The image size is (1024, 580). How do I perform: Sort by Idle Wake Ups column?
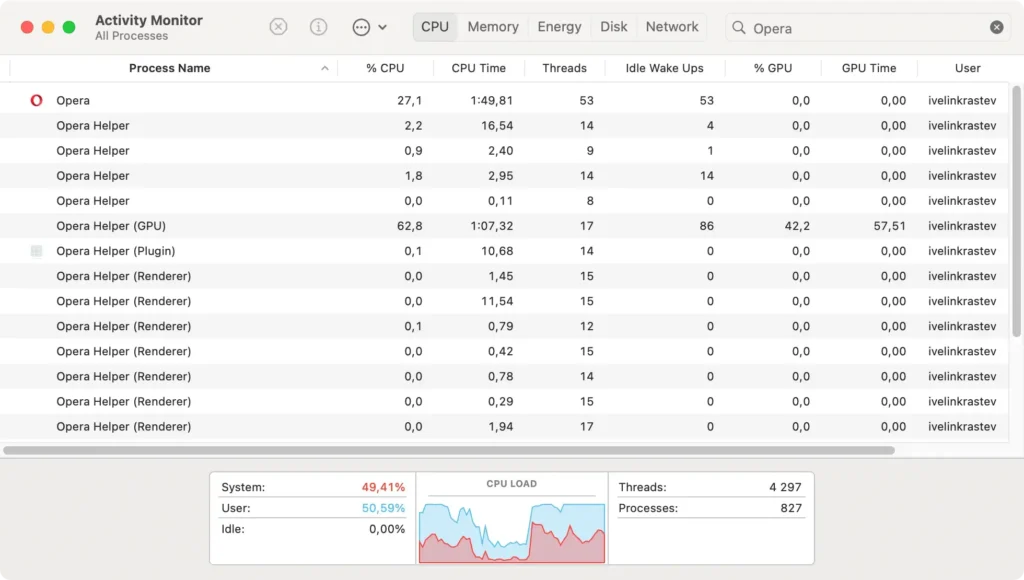click(x=665, y=68)
